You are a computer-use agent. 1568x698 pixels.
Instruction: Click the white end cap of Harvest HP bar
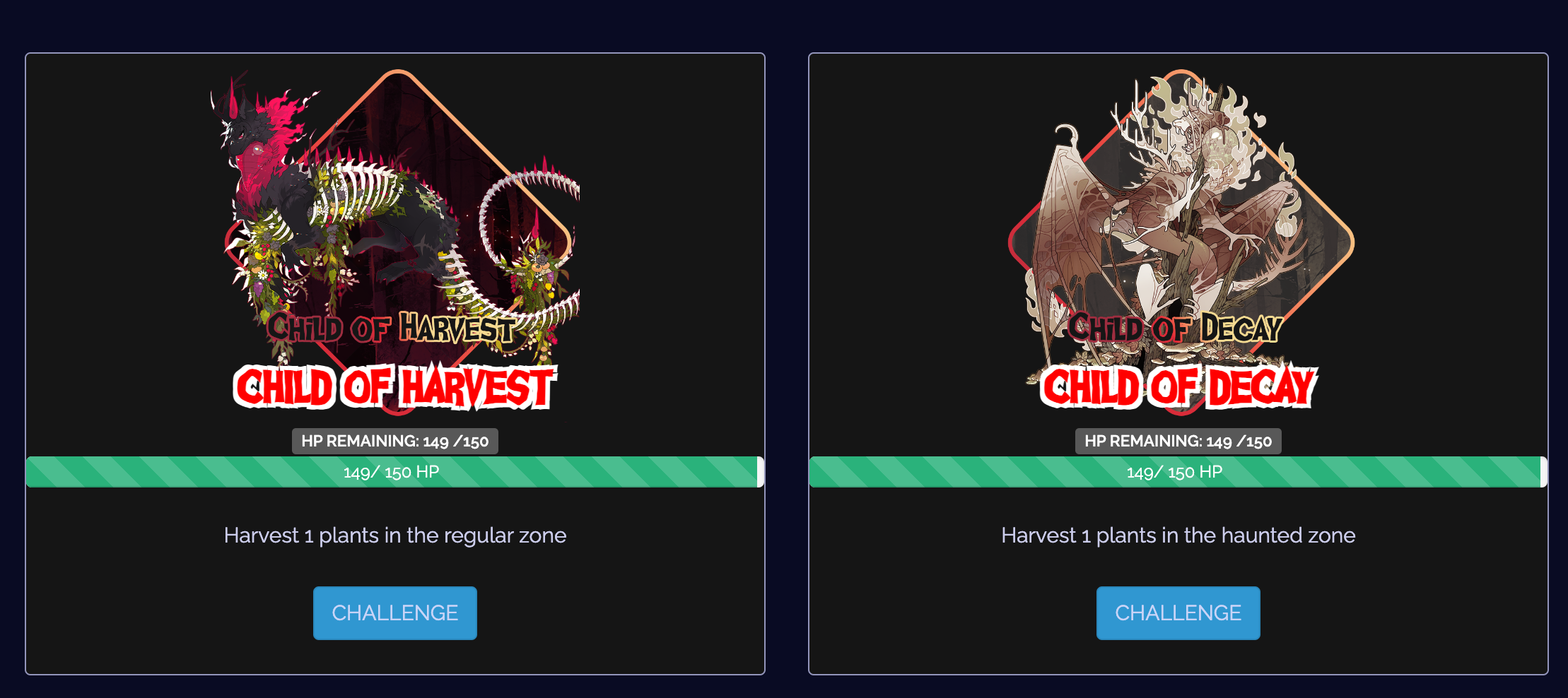coord(761,472)
